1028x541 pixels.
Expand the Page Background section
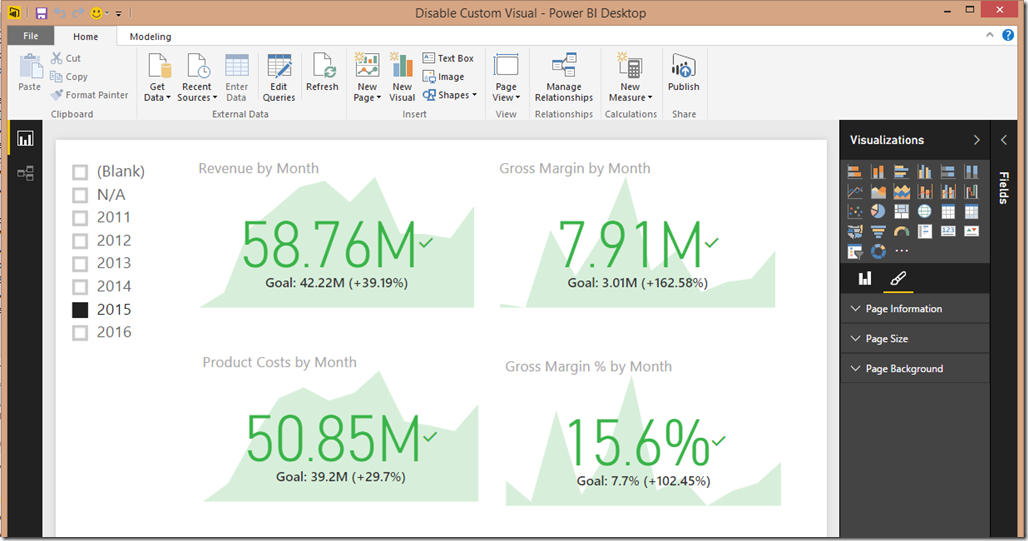(915, 369)
